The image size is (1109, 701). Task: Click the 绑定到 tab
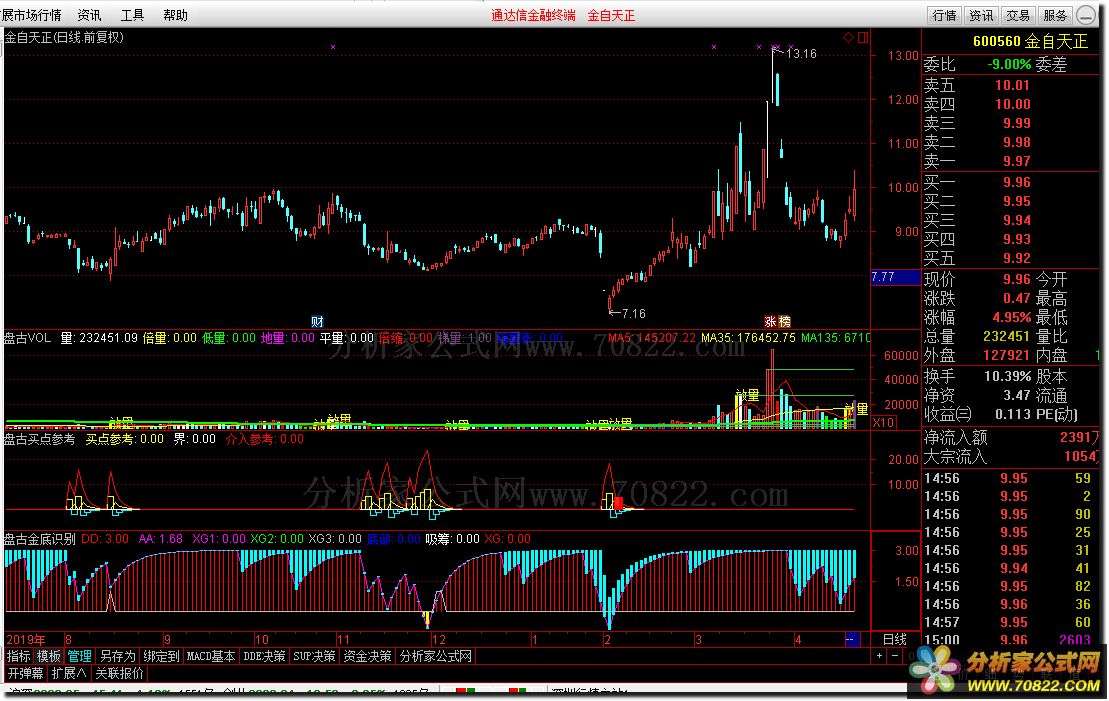161,656
